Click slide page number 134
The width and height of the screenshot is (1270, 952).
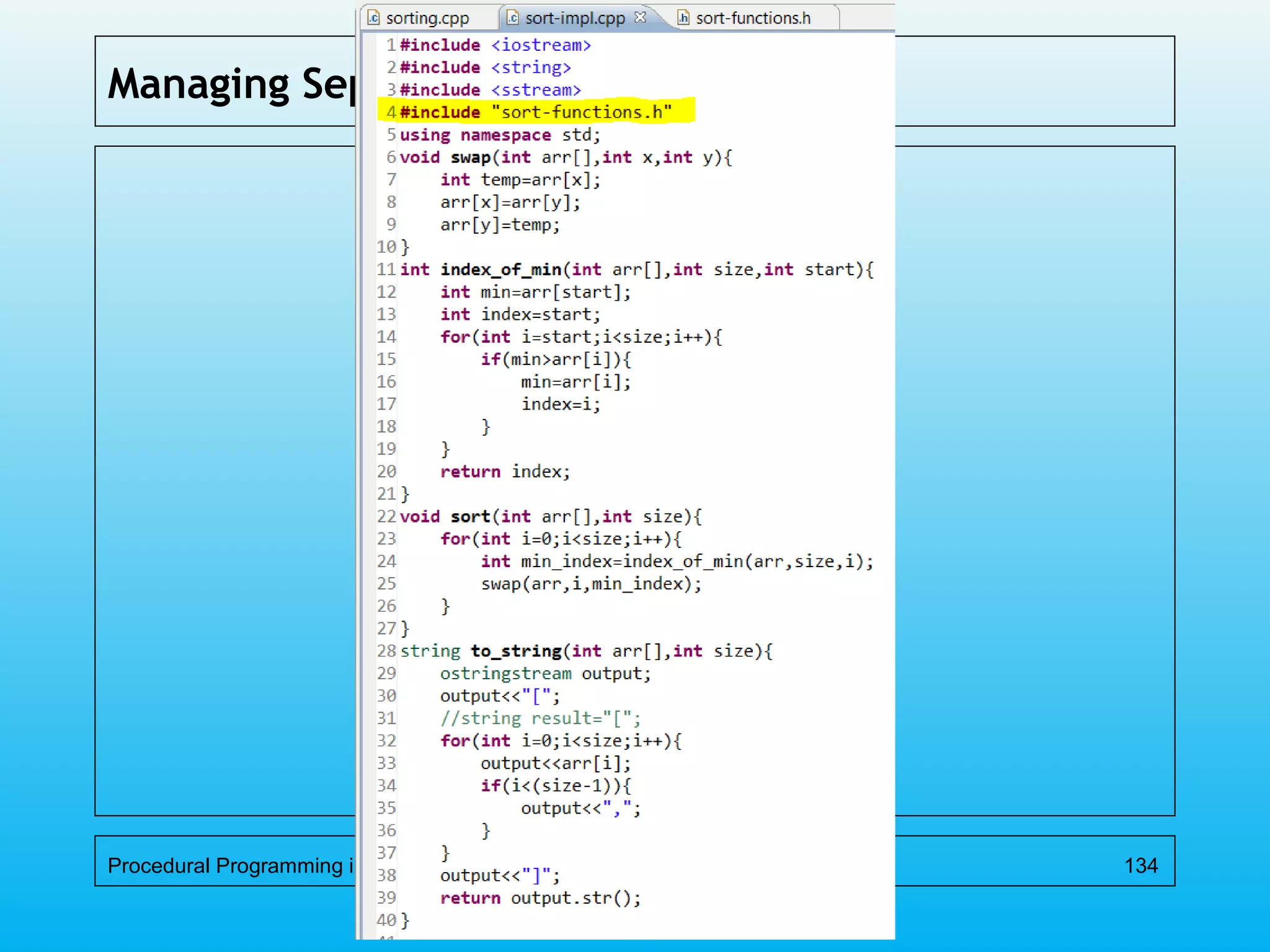[x=1141, y=865]
